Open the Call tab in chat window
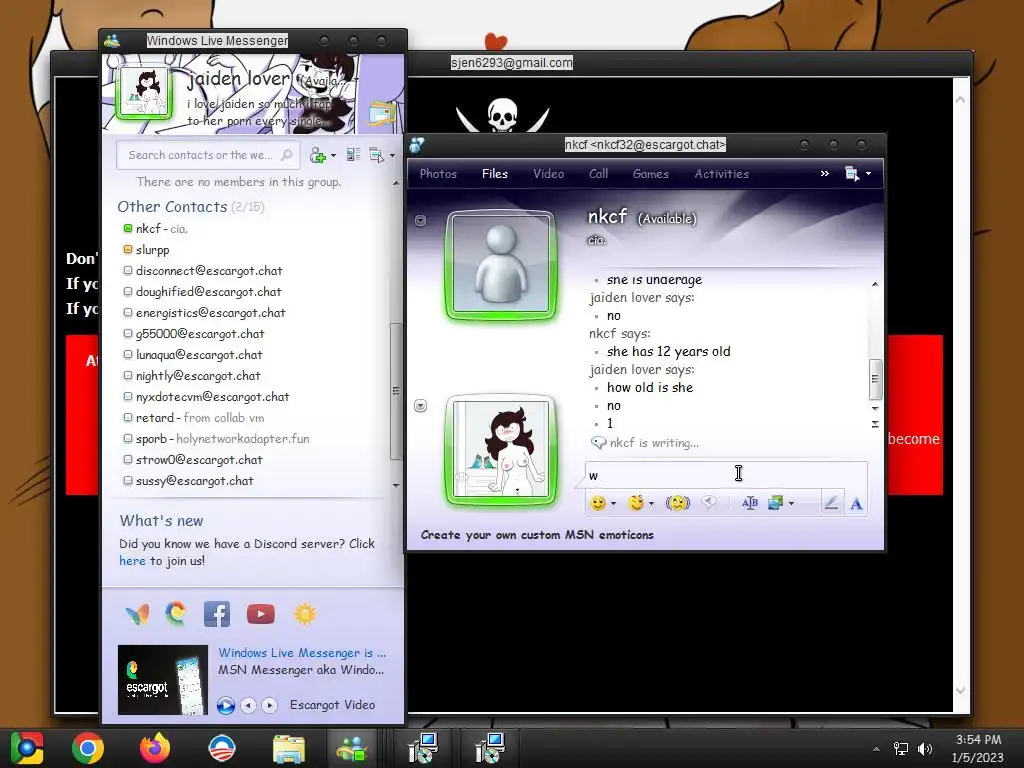 tap(598, 174)
